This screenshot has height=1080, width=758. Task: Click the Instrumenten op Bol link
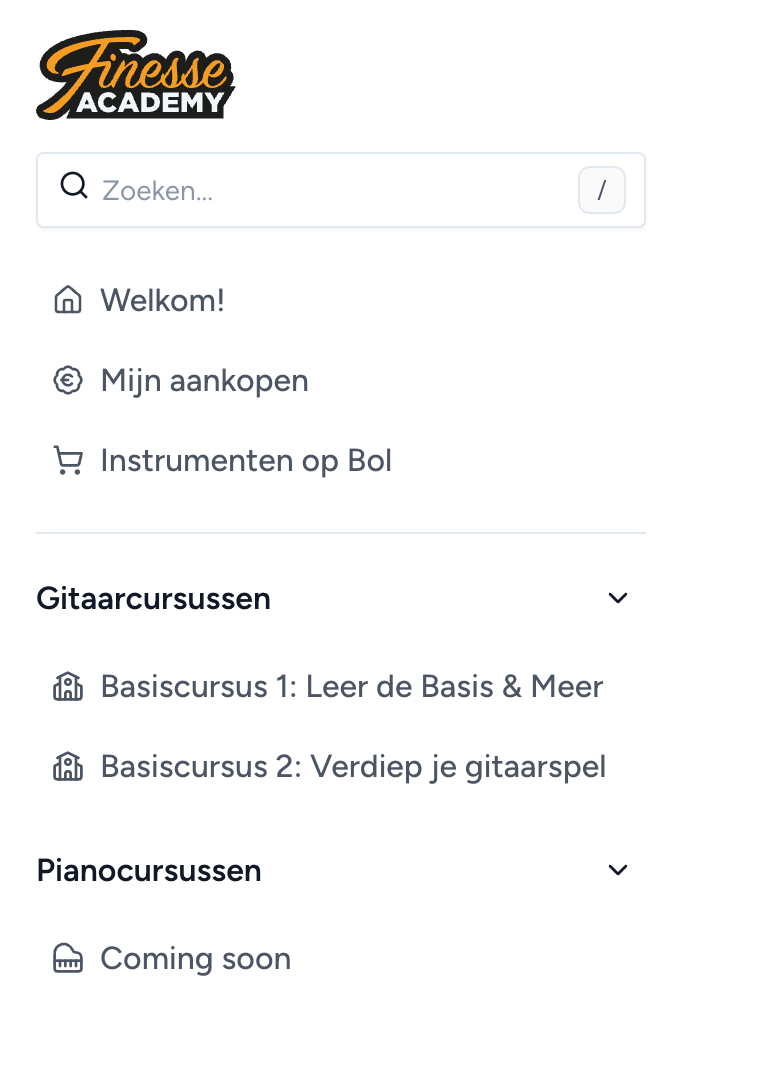pos(245,460)
